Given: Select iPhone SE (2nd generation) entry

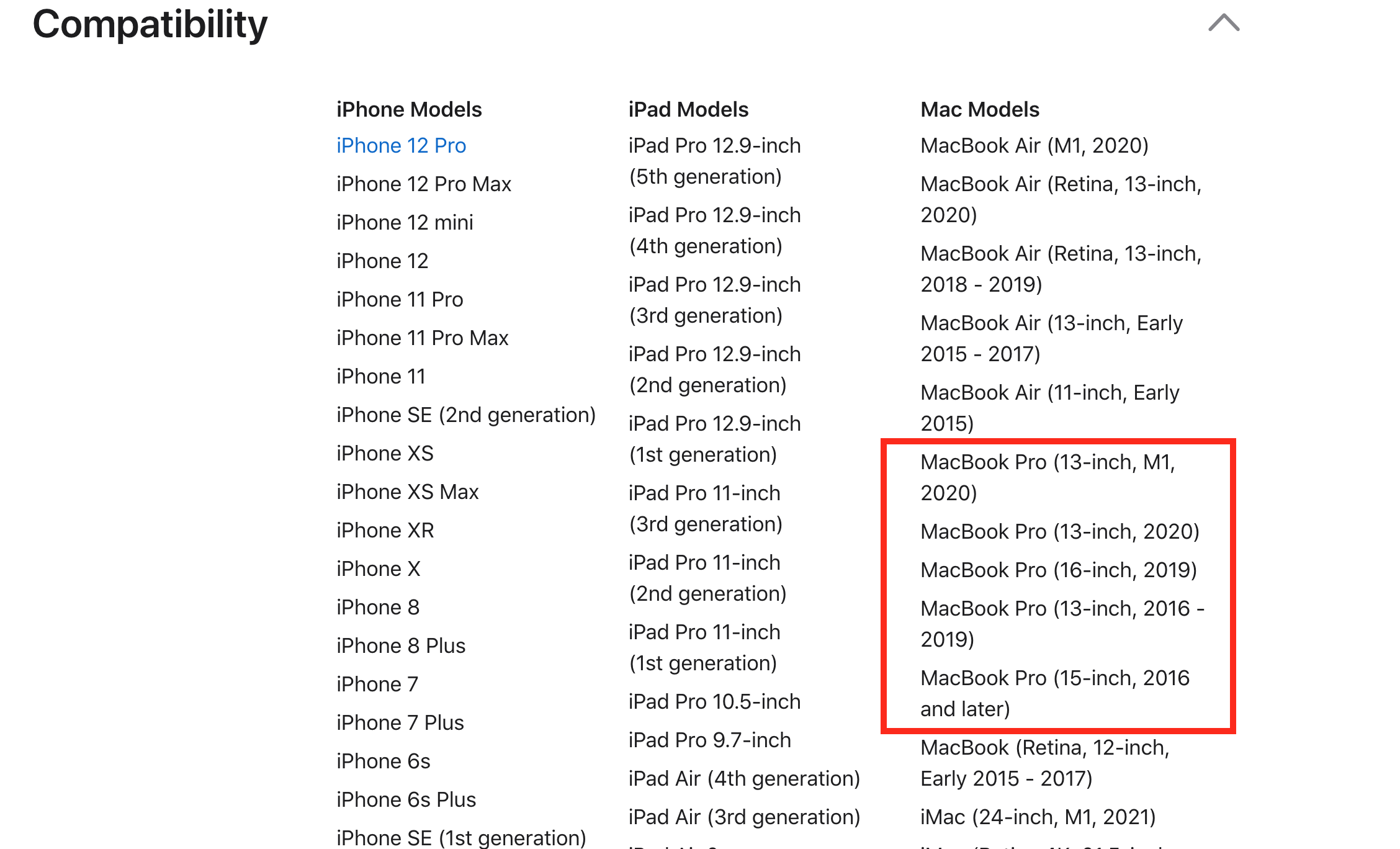Looking at the screenshot, I should (x=466, y=415).
